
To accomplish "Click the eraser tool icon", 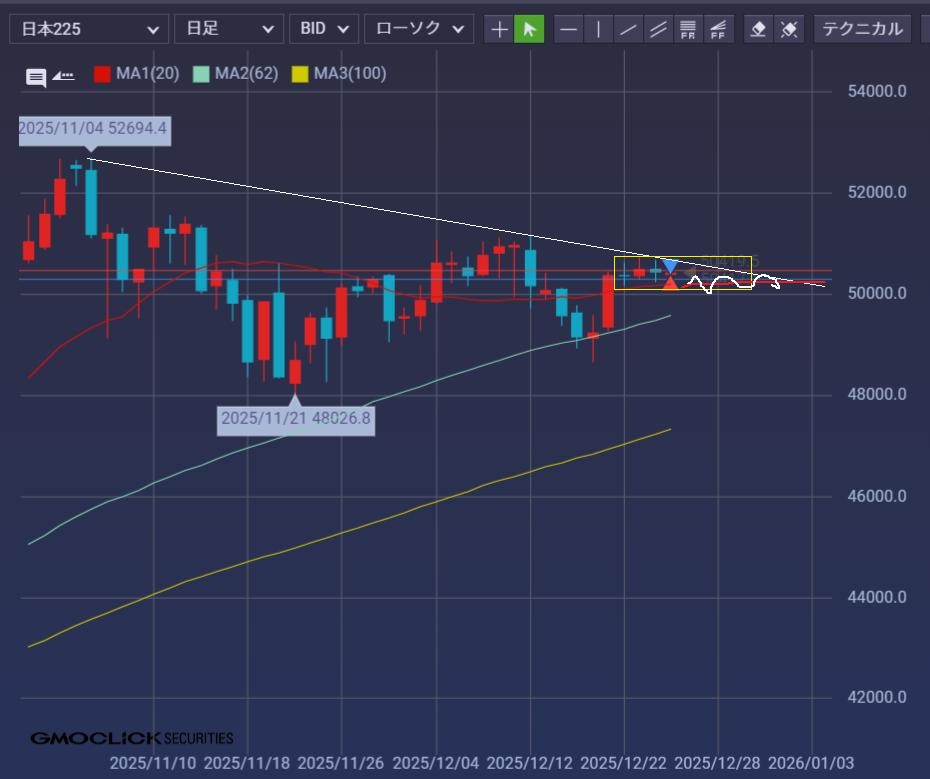I will (x=758, y=29).
